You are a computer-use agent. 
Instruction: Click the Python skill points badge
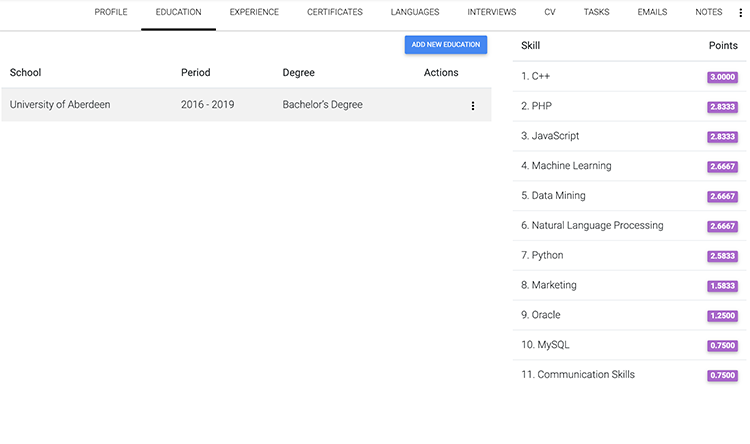[722, 256]
